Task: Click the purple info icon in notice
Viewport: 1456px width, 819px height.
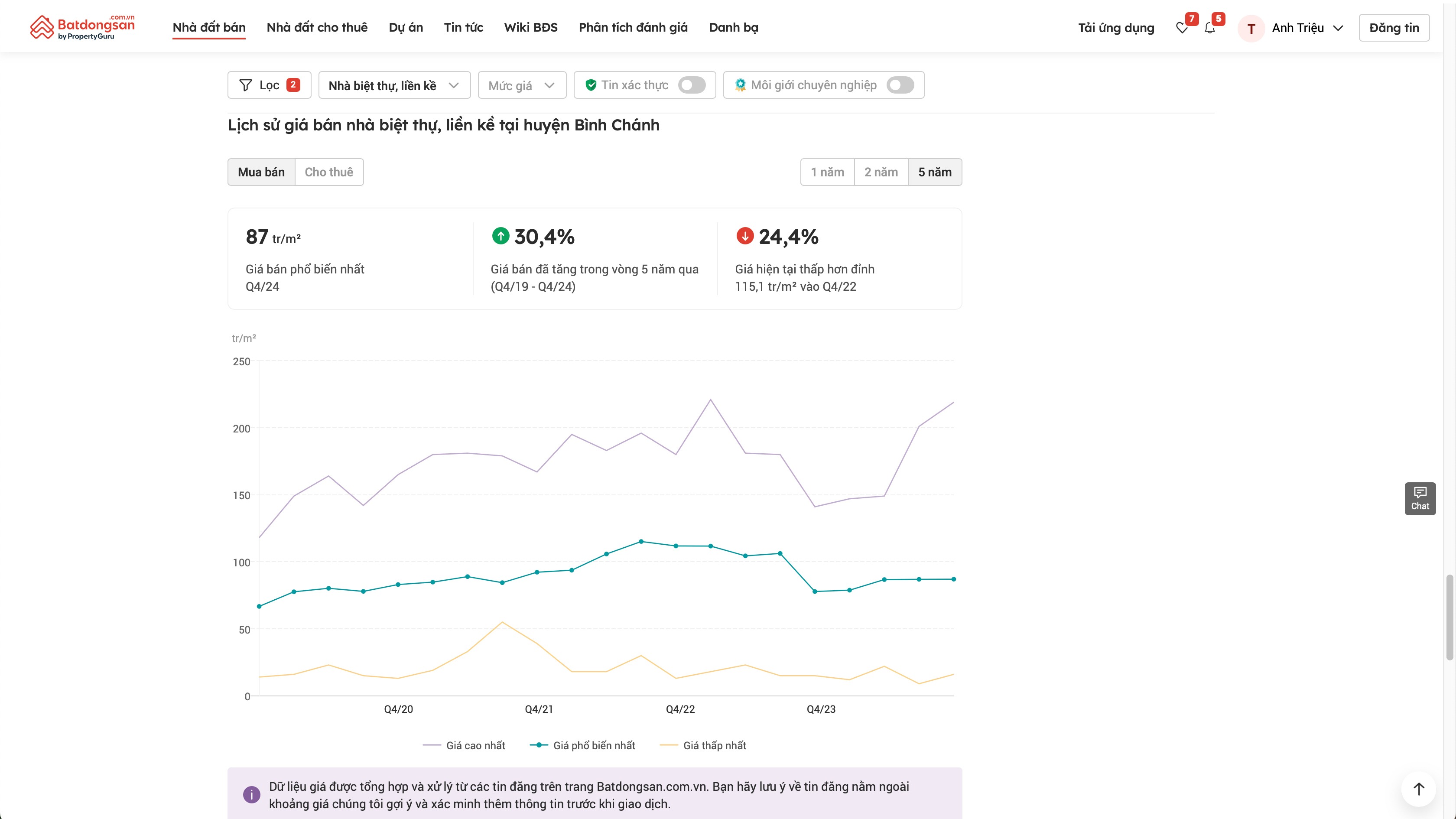Action: coord(251,794)
